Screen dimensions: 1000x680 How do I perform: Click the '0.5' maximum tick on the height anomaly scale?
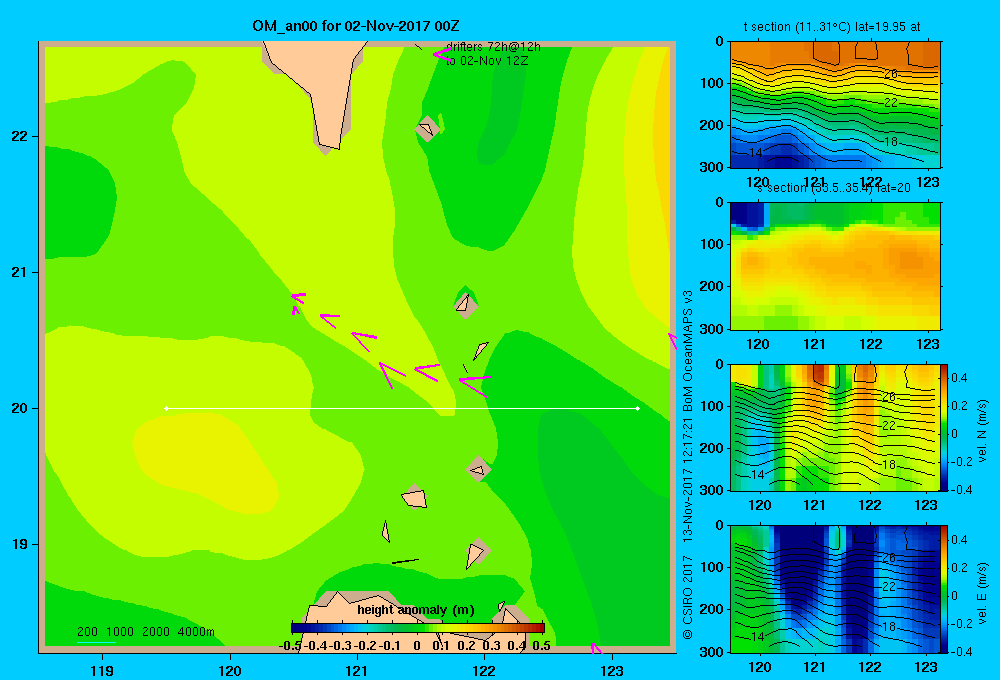541,646
